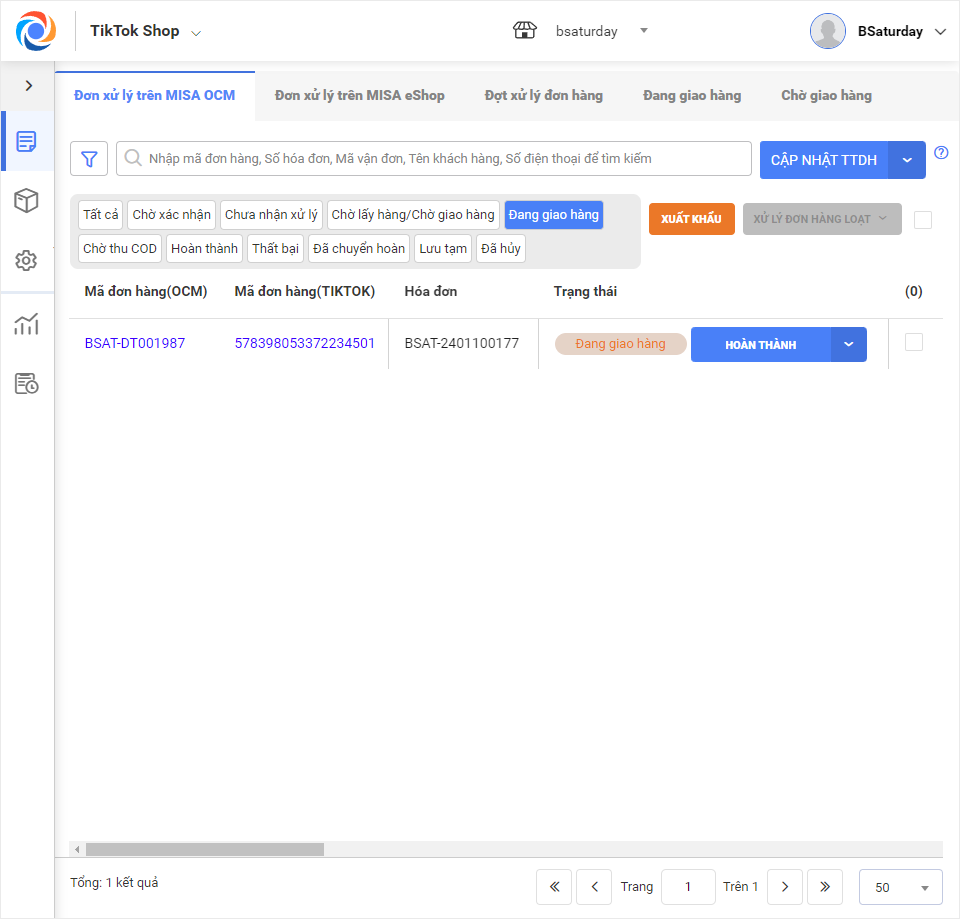The height and width of the screenshot is (919, 960).
Task: Open the TikTok Shop channel dropdown
Action: pos(145,31)
